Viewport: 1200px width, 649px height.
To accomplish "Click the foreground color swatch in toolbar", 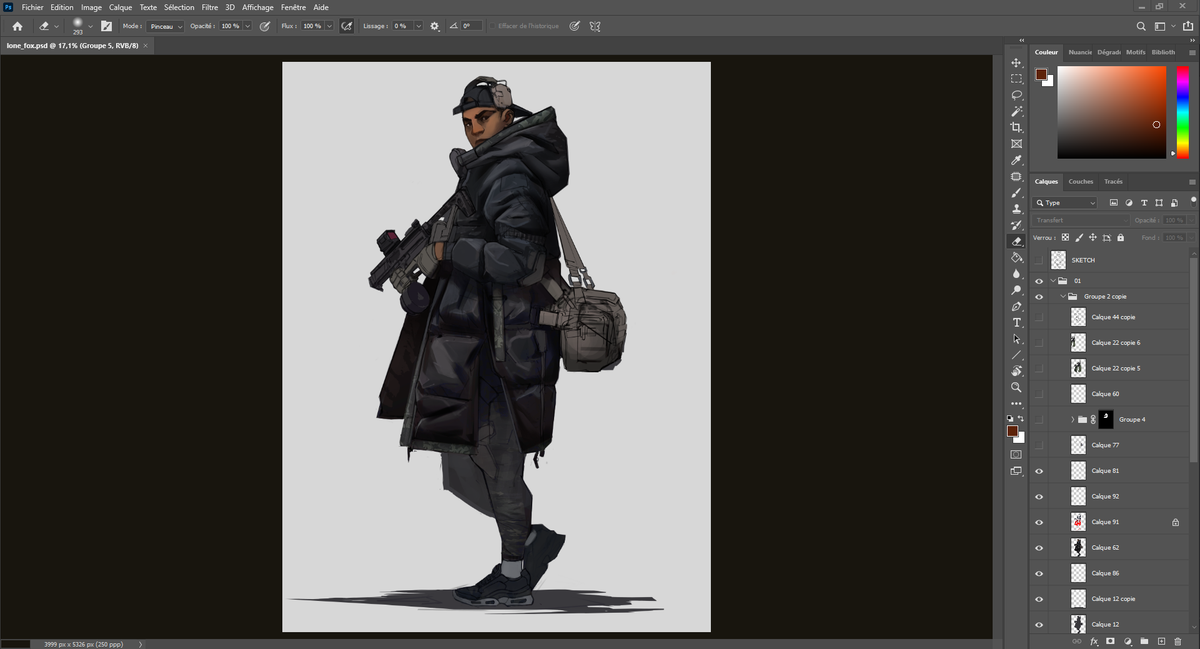I will [x=1012, y=431].
